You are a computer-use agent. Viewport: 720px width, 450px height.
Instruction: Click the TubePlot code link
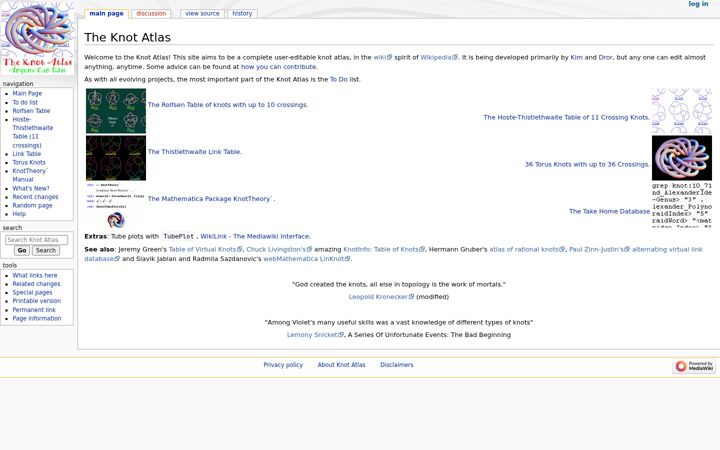179,236
